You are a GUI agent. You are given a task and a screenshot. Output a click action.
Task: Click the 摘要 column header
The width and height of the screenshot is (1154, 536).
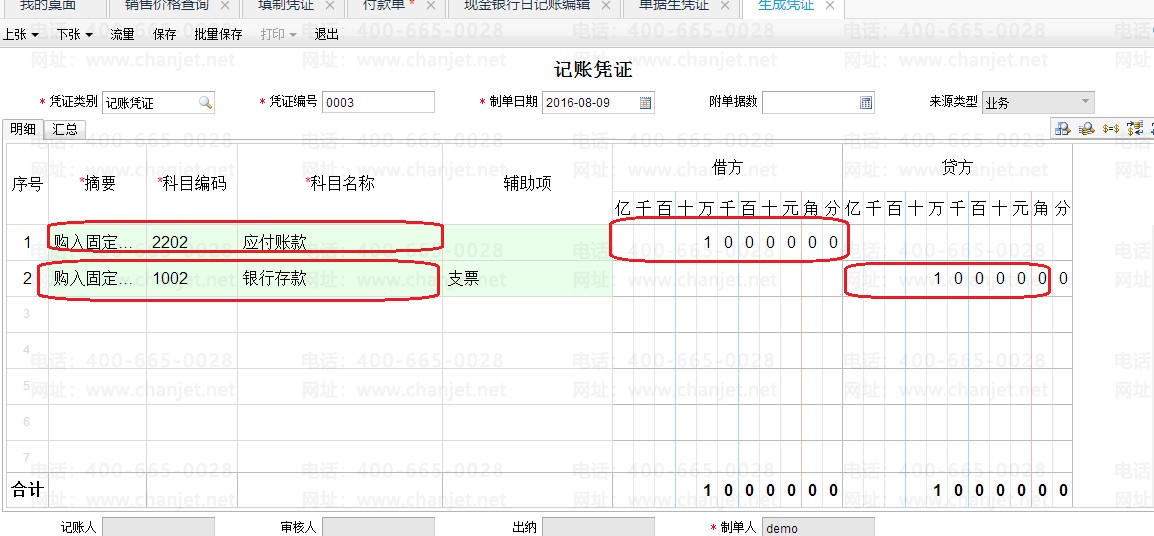click(x=98, y=184)
